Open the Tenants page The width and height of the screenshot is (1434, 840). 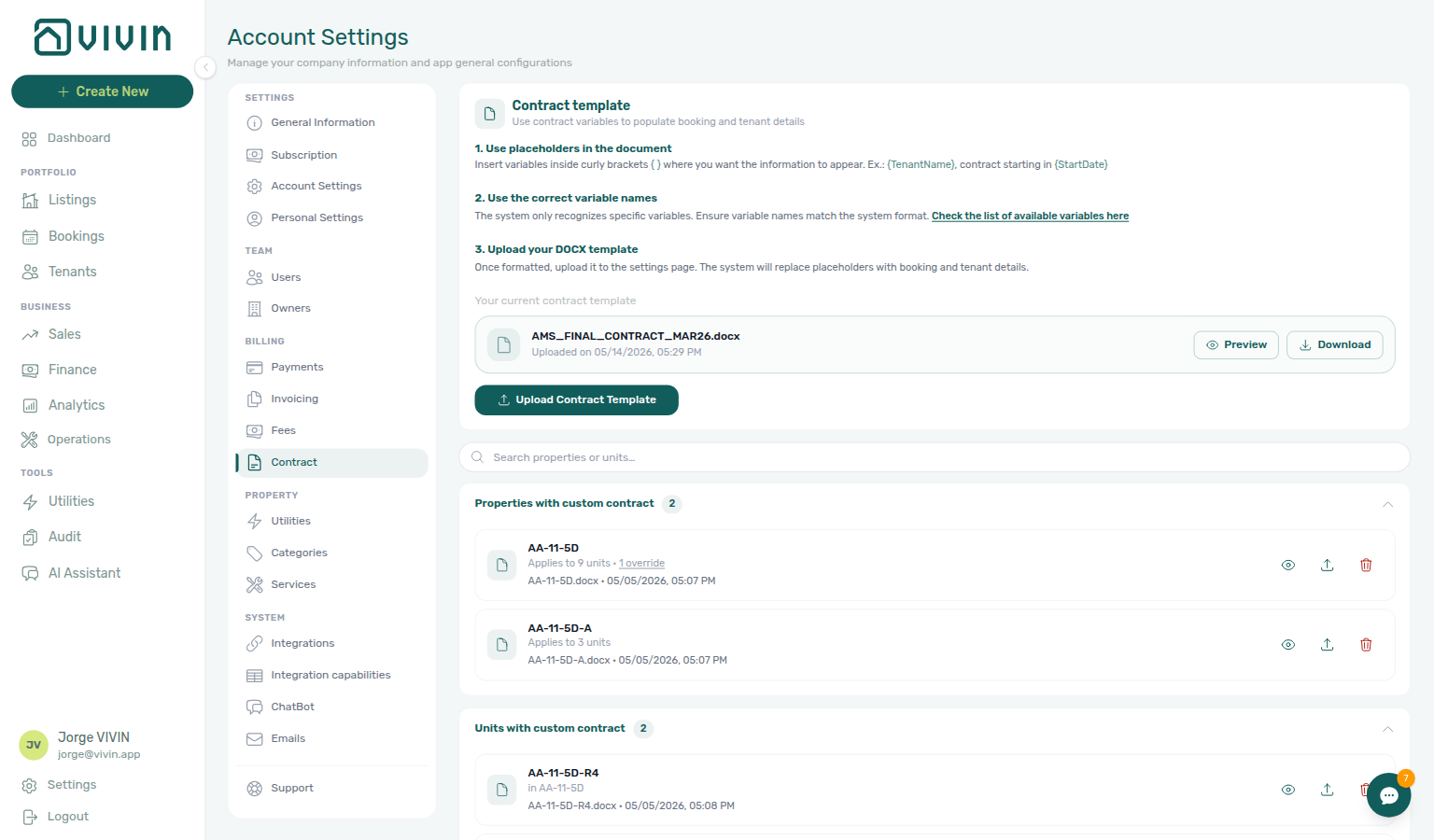point(60,272)
